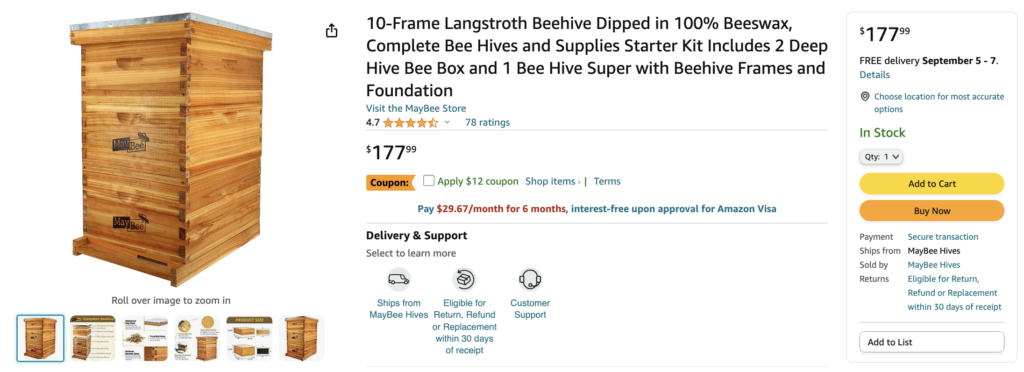The height and width of the screenshot is (372, 1024).
Task: Click the location pin icon near delivery options
Action: [865, 97]
